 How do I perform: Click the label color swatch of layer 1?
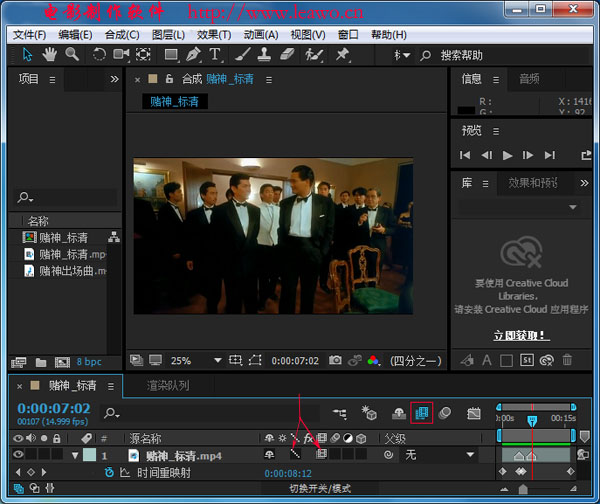pyautogui.click(x=90, y=455)
